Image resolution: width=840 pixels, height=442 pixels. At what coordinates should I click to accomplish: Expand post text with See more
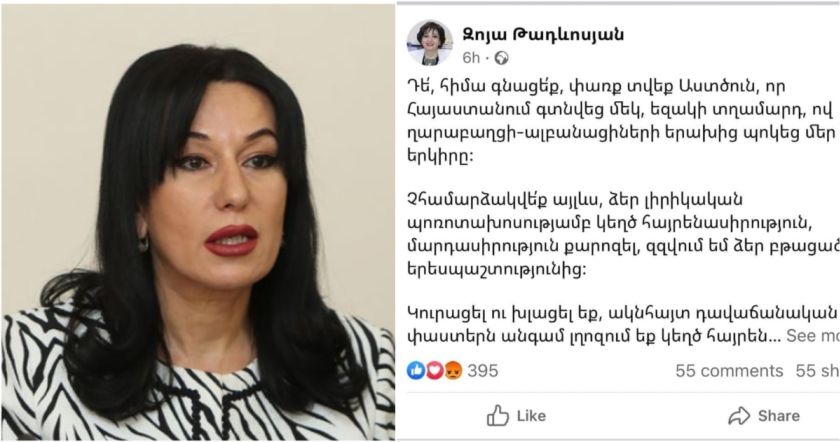pyautogui.click(x=813, y=336)
